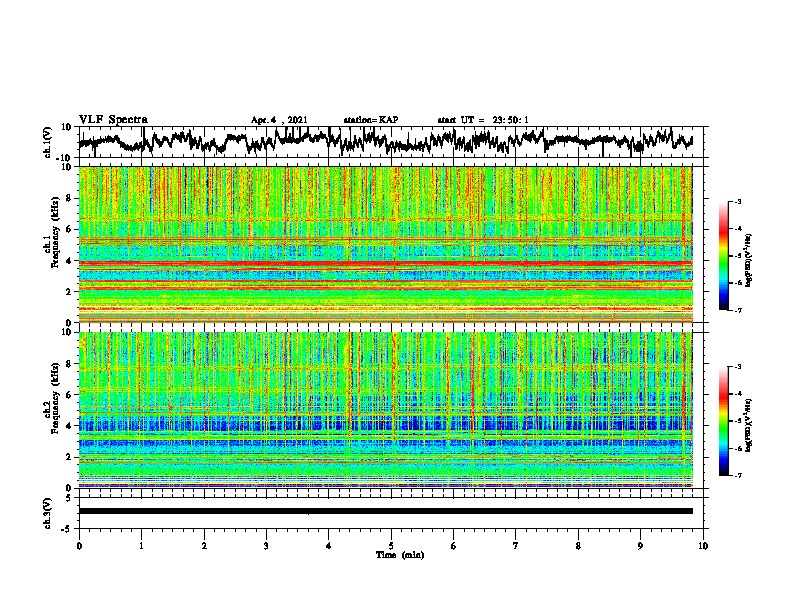The width and height of the screenshot is (792, 612).
Task: Click the "4" kHz tick on ch.2 axis
Action: click(70, 426)
